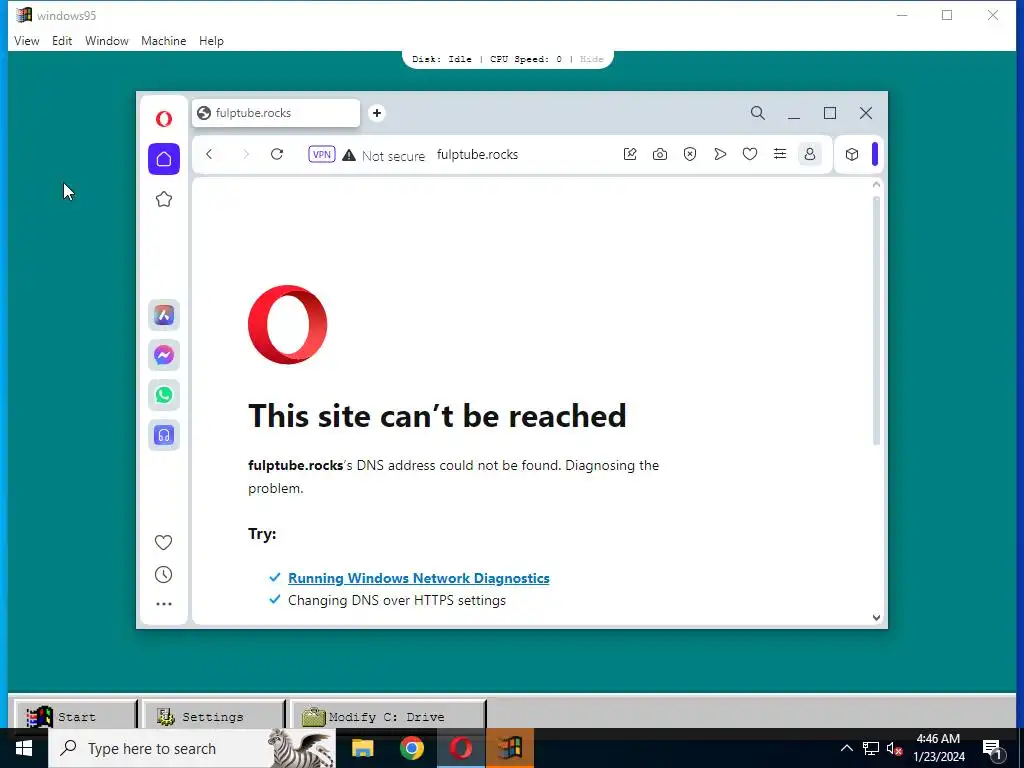The image size is (1024, 768).
Task: Click Running Windows Network Diagnostics link
Action: pyautogui.click(x=419, y=578)
